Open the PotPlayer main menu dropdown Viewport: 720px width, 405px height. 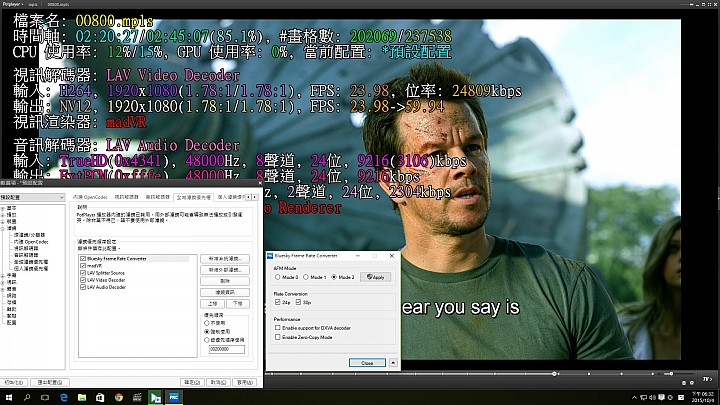pos(12,4)
